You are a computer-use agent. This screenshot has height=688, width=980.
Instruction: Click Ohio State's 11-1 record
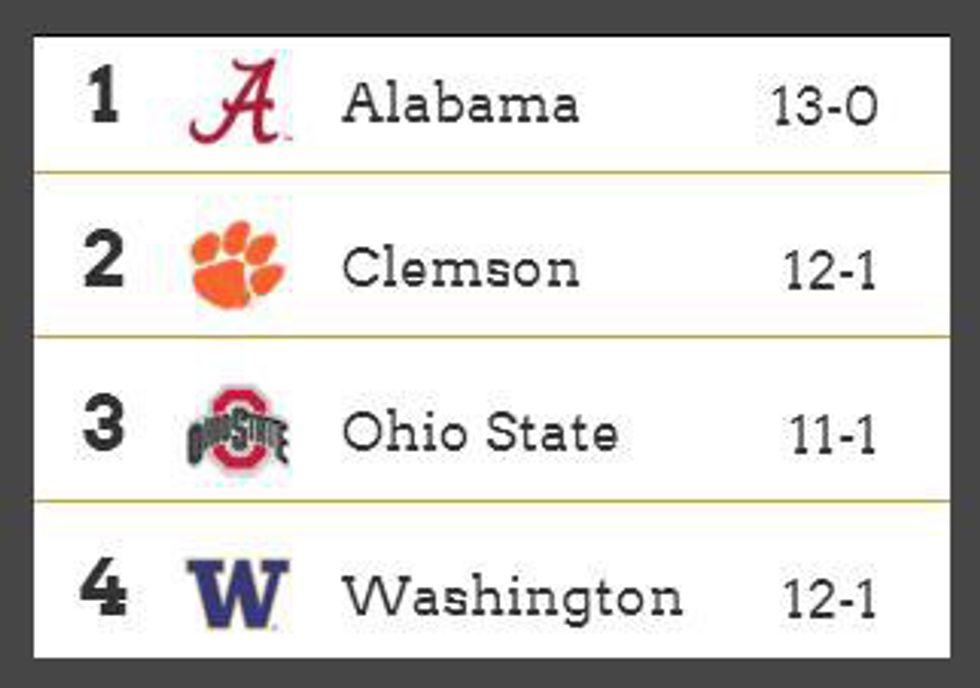point(832,435)
